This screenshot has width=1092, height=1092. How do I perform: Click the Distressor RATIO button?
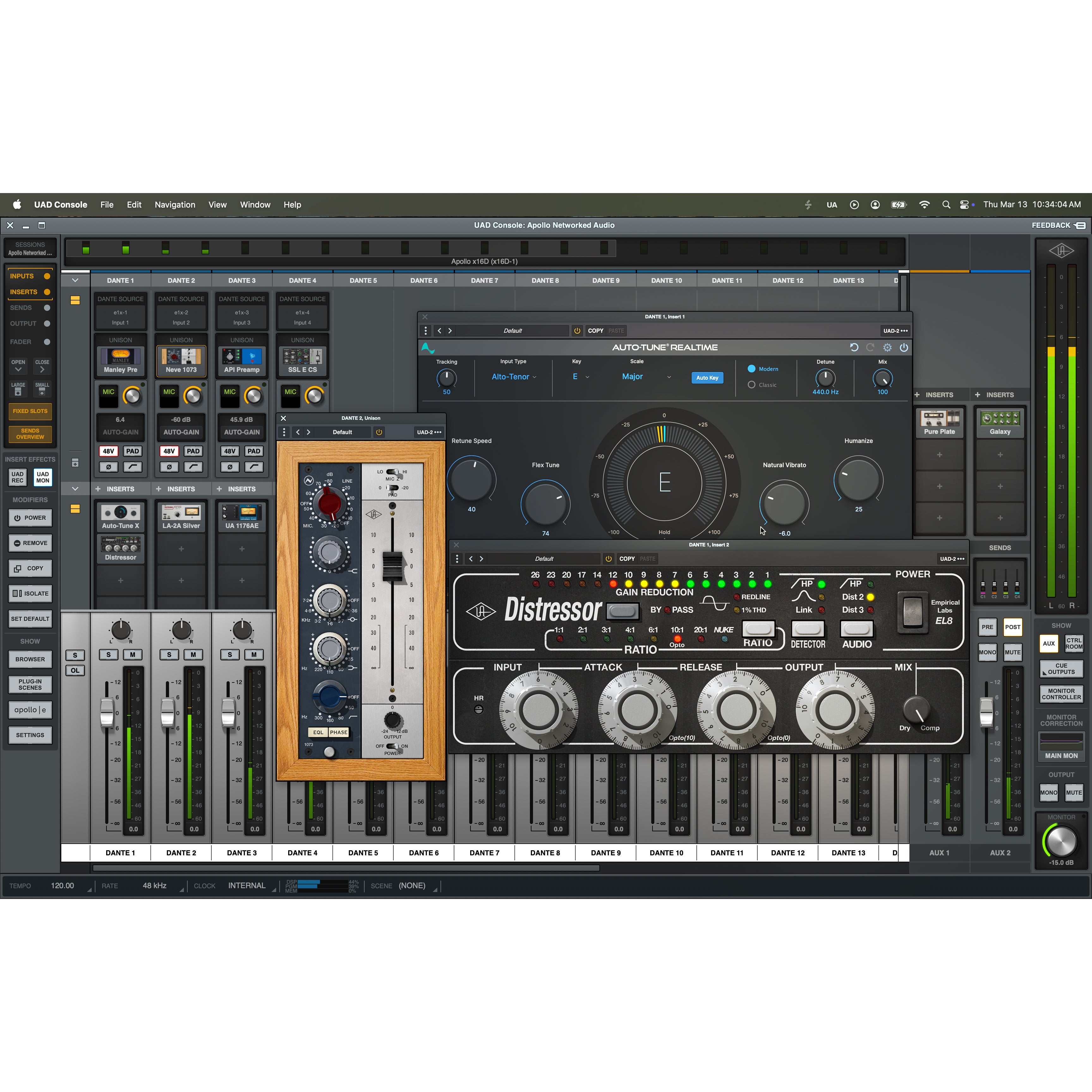coord(757,628)
